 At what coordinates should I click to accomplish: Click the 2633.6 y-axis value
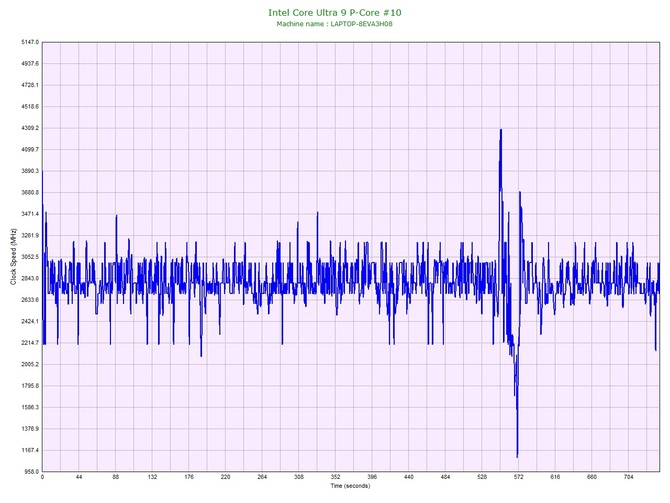[30, 300]
